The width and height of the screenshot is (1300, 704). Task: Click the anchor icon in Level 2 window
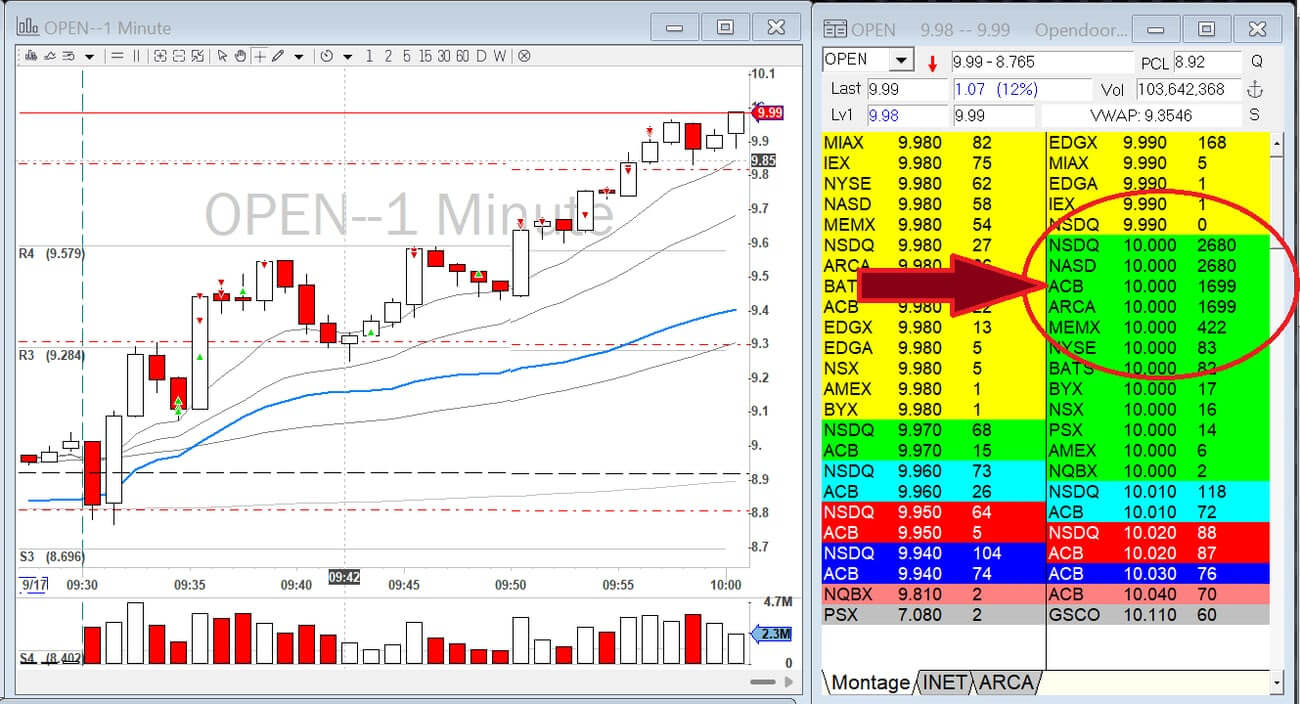click(x=1256, y=89)
